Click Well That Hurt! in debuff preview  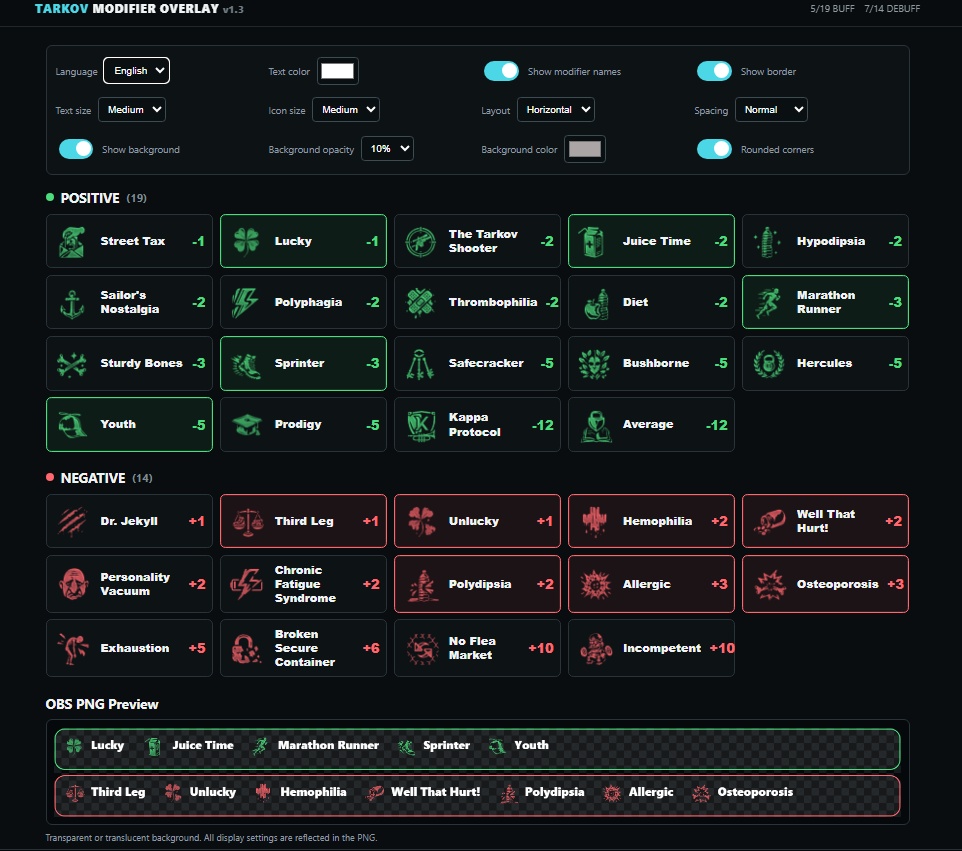click(x=436, y=792)
